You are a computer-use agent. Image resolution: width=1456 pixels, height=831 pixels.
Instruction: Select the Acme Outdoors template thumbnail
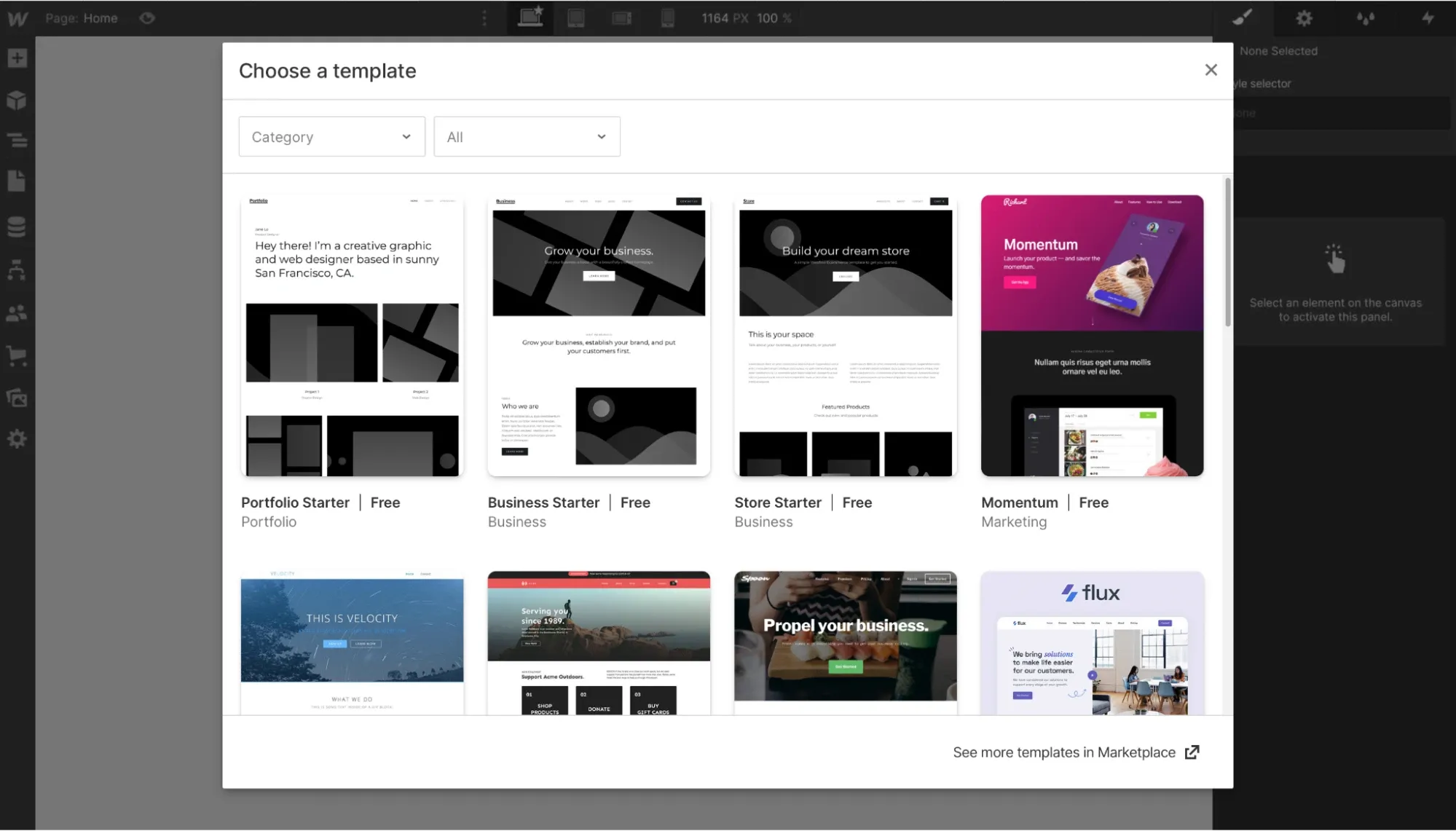tap(599, 643)
